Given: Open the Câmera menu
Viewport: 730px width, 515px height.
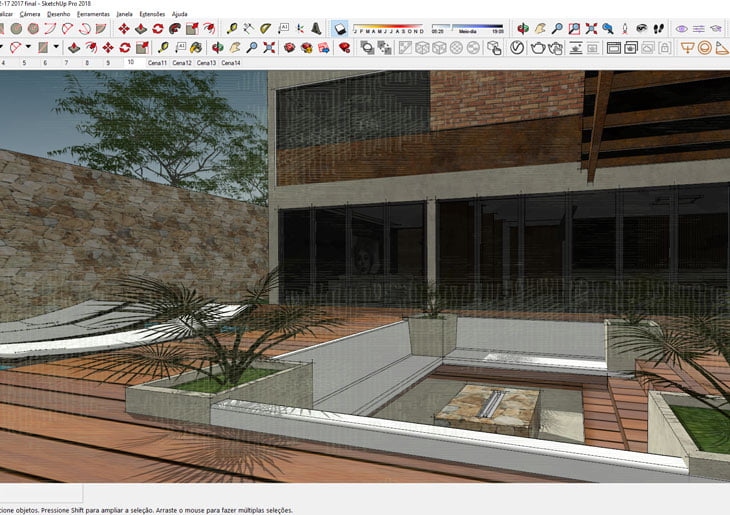Looking at the screenshot, I should 30,15.
